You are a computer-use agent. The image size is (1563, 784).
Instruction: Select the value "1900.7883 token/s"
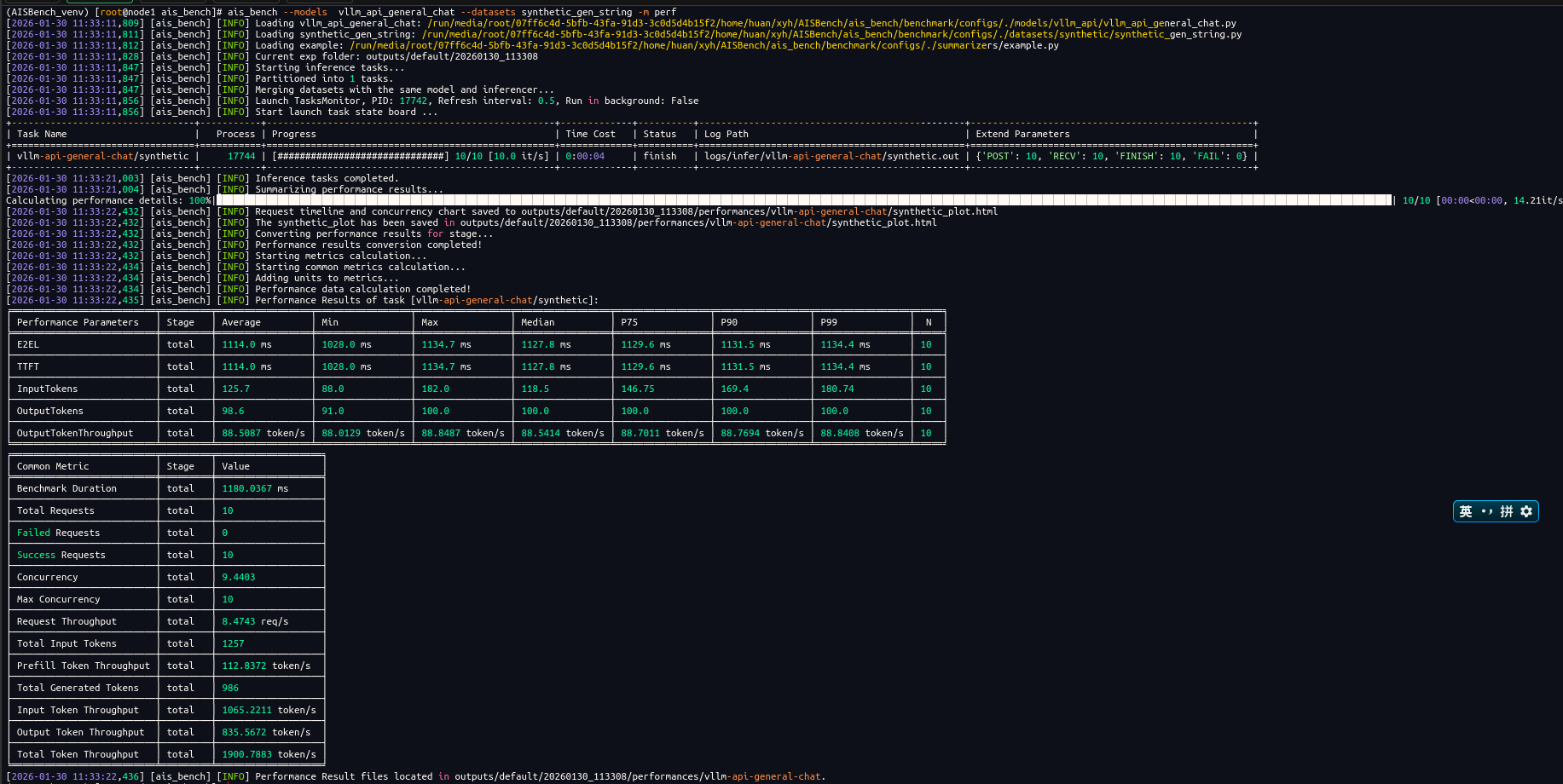269,754
